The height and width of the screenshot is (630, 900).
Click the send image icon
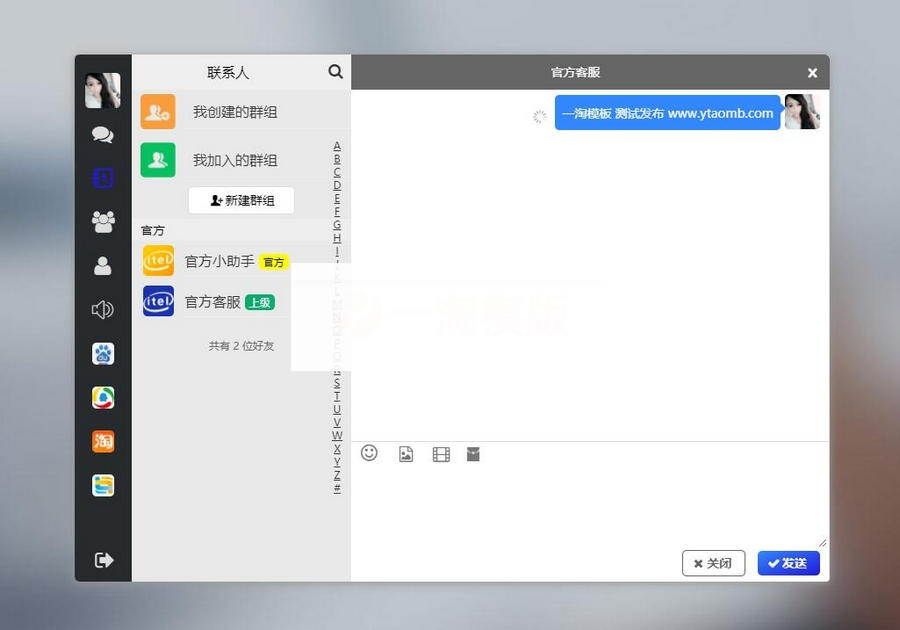coord(405,454)
